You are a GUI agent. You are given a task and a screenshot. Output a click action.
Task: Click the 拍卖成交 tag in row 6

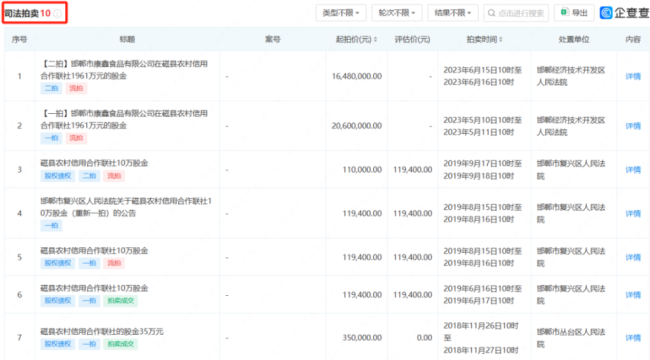pos(121,300)
